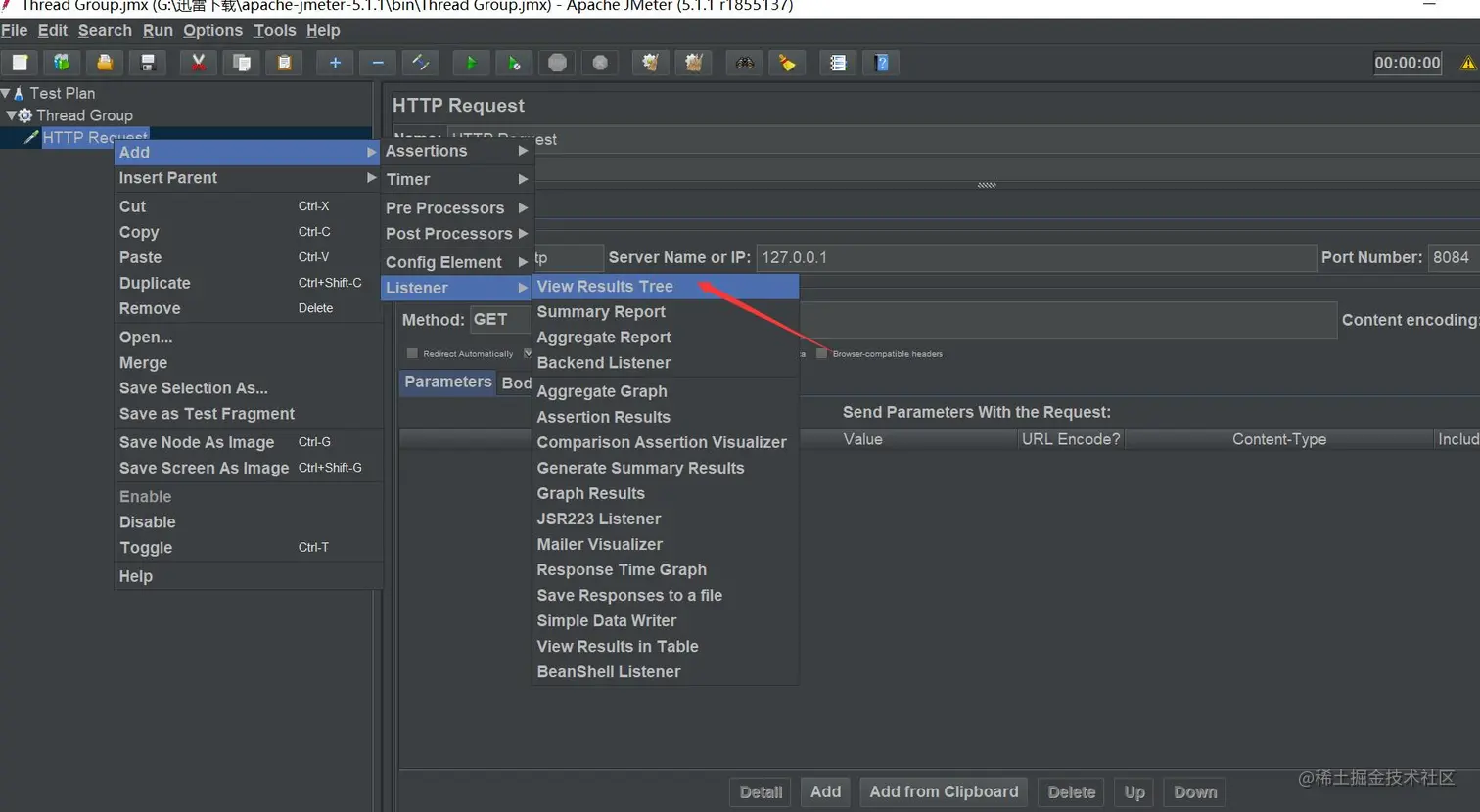This screenshot has height=812, width=1480.
Task: Click the gear icon beside Thread Group
Action: pyautogui.click(x=25, y=115)
